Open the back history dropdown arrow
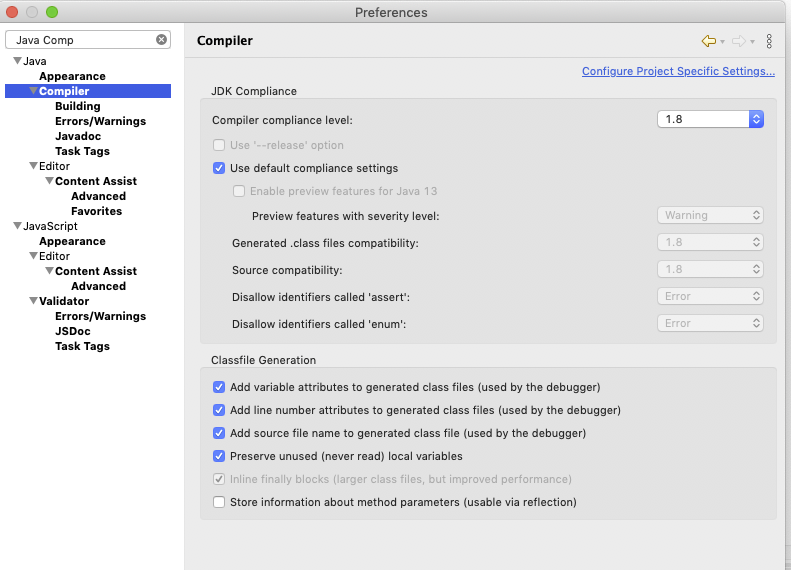791x570 pixels. pyautogui.click(x=722, y=41)
